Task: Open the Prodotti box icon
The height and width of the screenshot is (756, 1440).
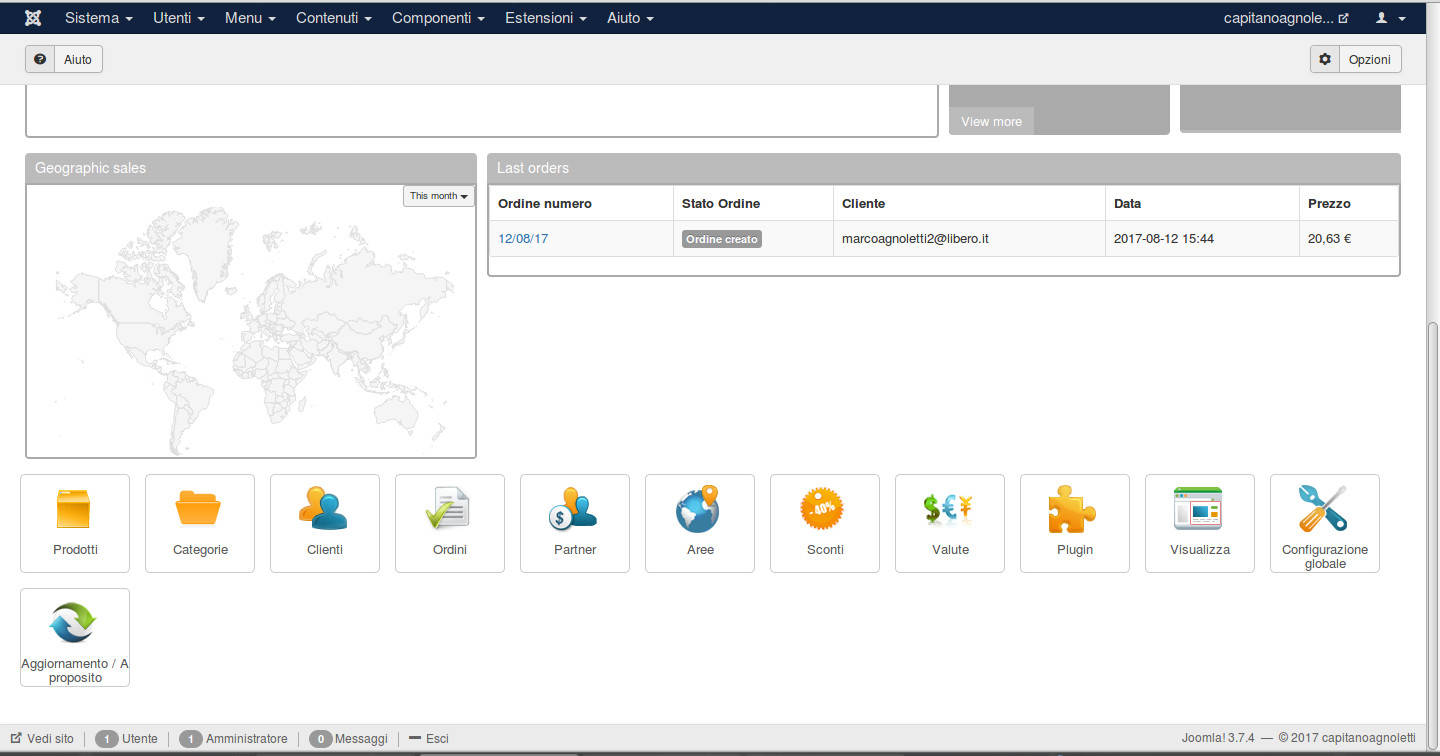Action: (x=75, y=510)
